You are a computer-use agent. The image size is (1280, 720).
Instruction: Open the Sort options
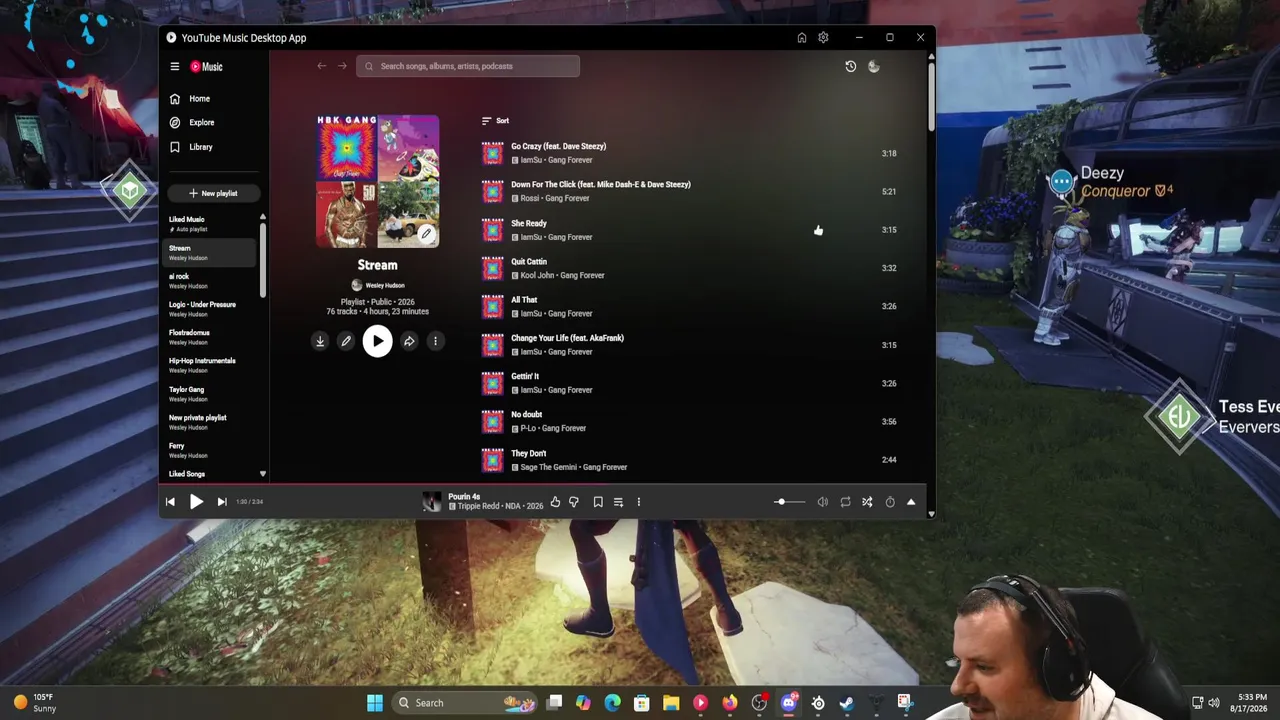495,121
